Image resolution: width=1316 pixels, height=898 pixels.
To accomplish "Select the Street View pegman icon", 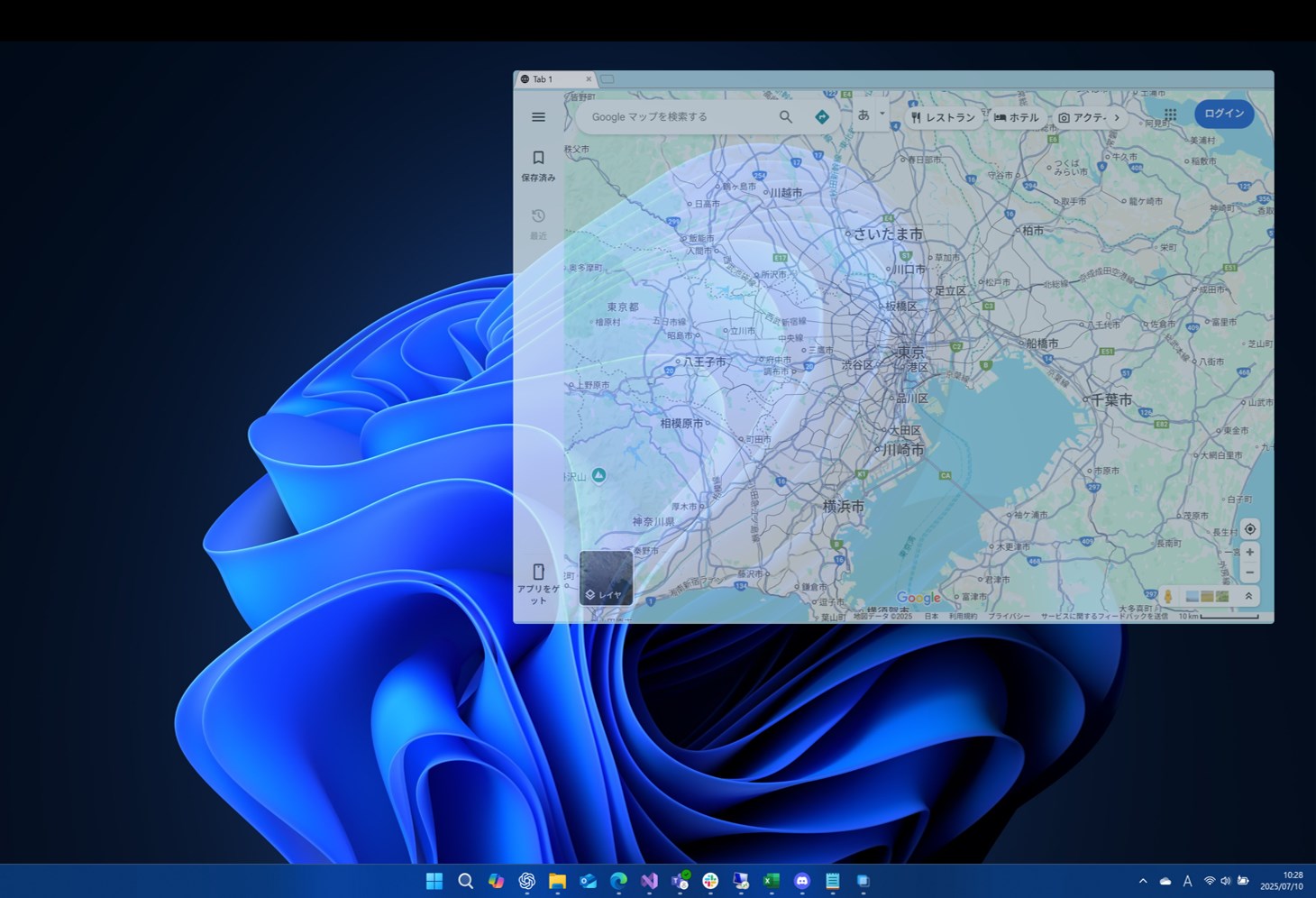I will pyautogui.click(x=1167, y=597).
